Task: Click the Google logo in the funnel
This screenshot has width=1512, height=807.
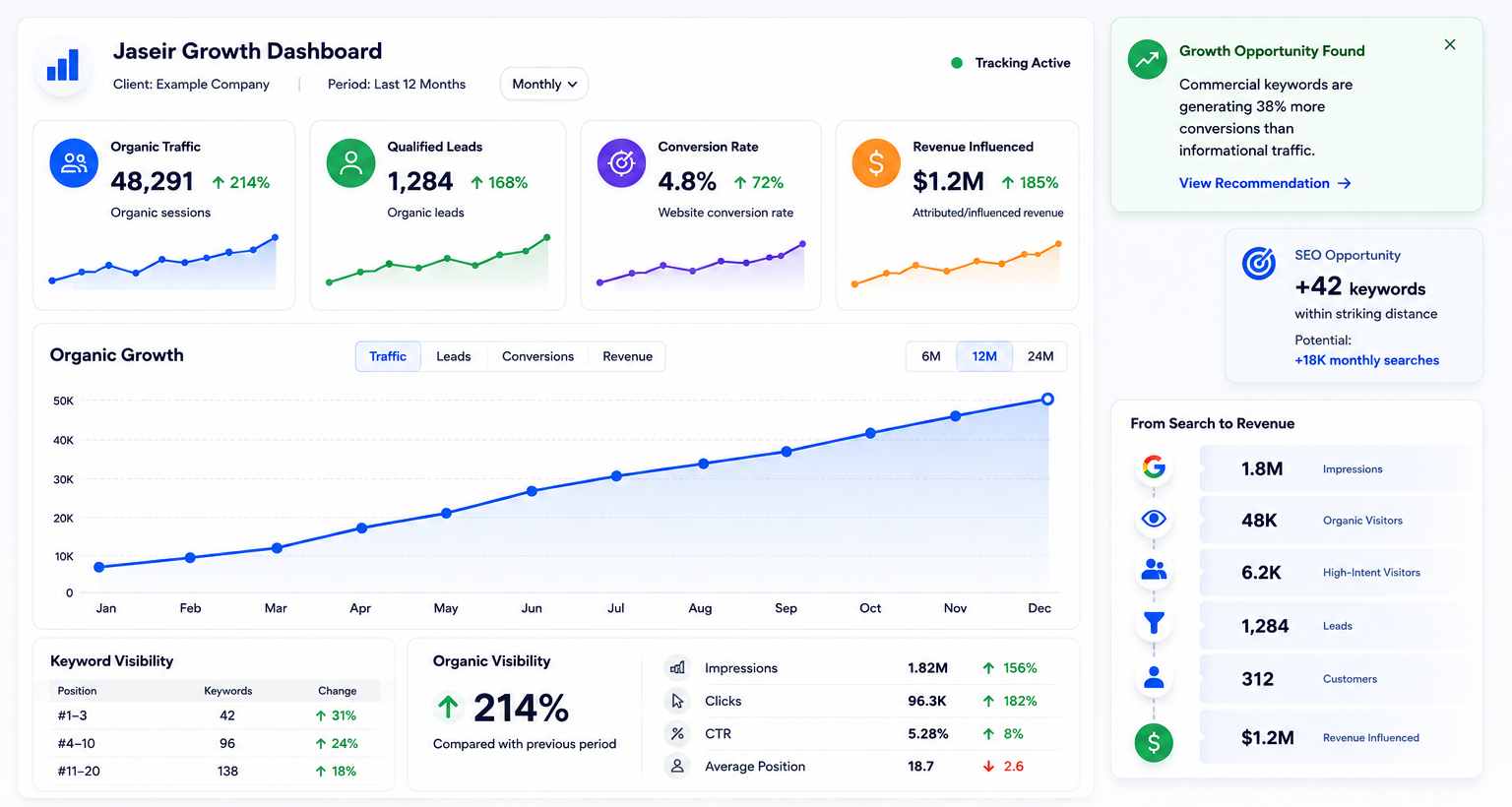Action: [1154, 466]
